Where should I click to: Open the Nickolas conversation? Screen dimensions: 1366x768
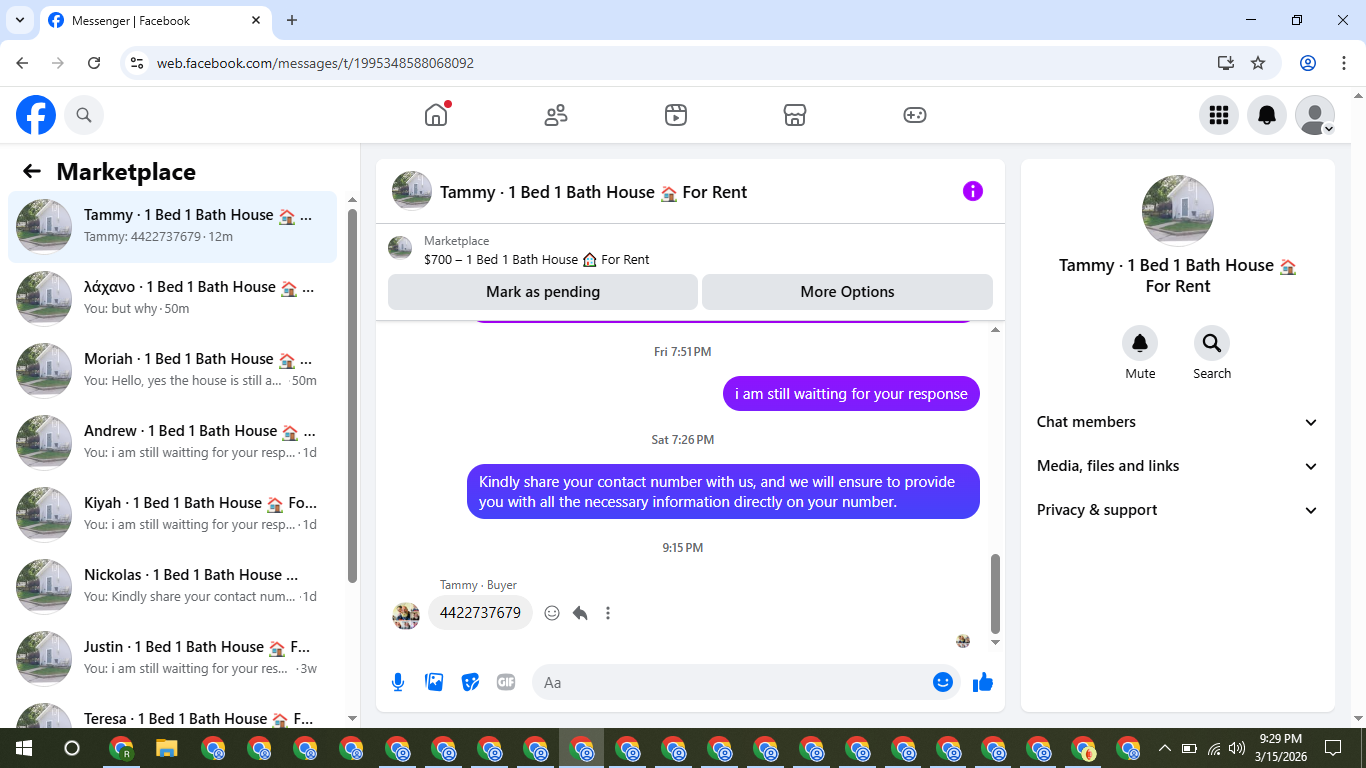173,587
